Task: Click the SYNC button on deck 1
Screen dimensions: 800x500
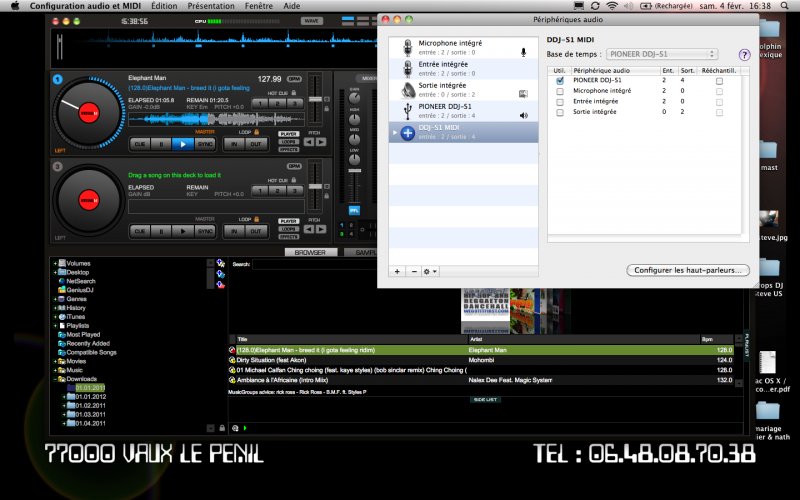Action: click(x=205, y=144)
